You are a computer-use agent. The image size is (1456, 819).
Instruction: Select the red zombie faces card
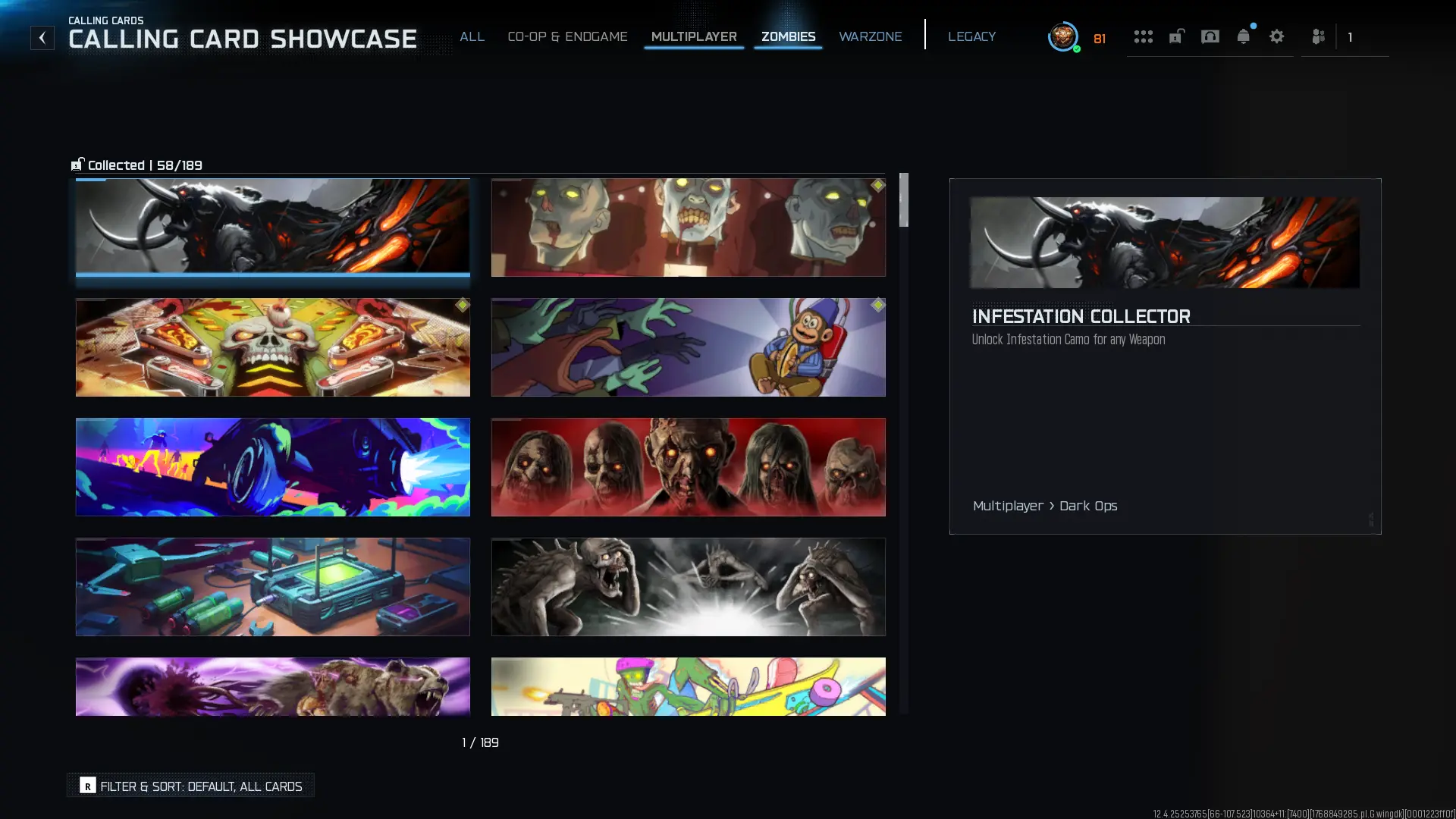[688, 467]
